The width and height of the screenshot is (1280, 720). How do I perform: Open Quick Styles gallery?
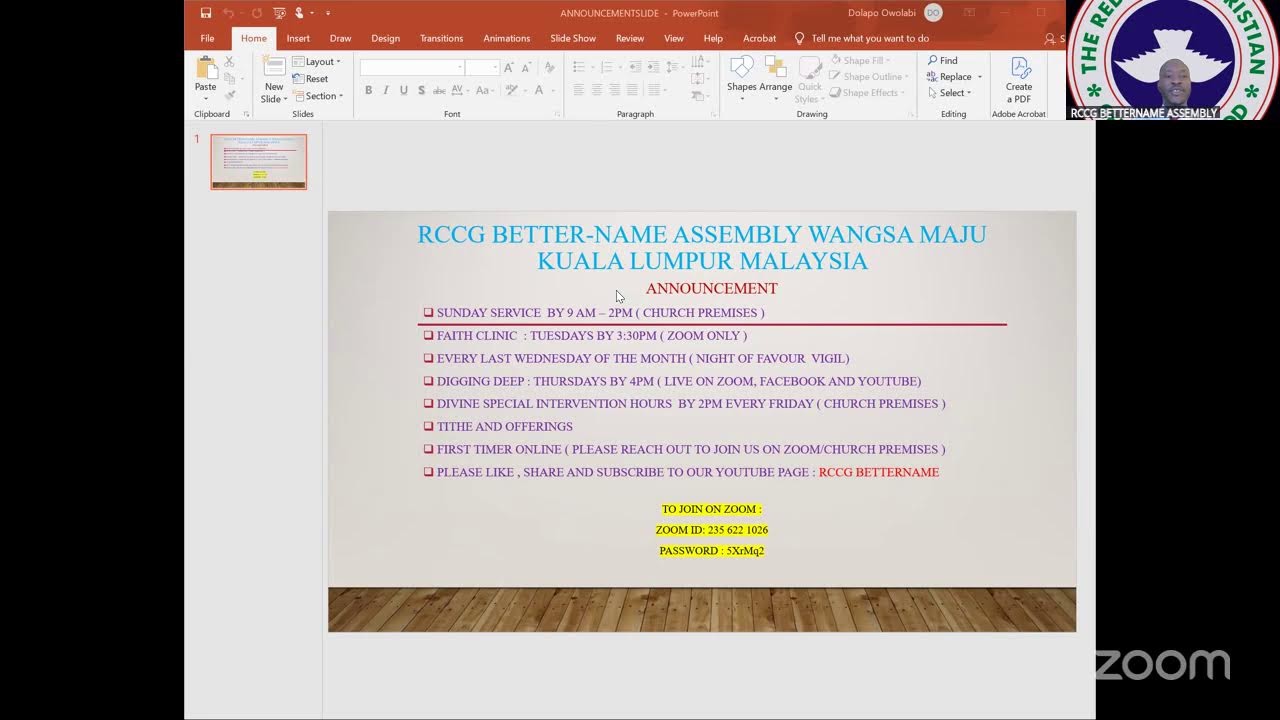coord(809,79)
